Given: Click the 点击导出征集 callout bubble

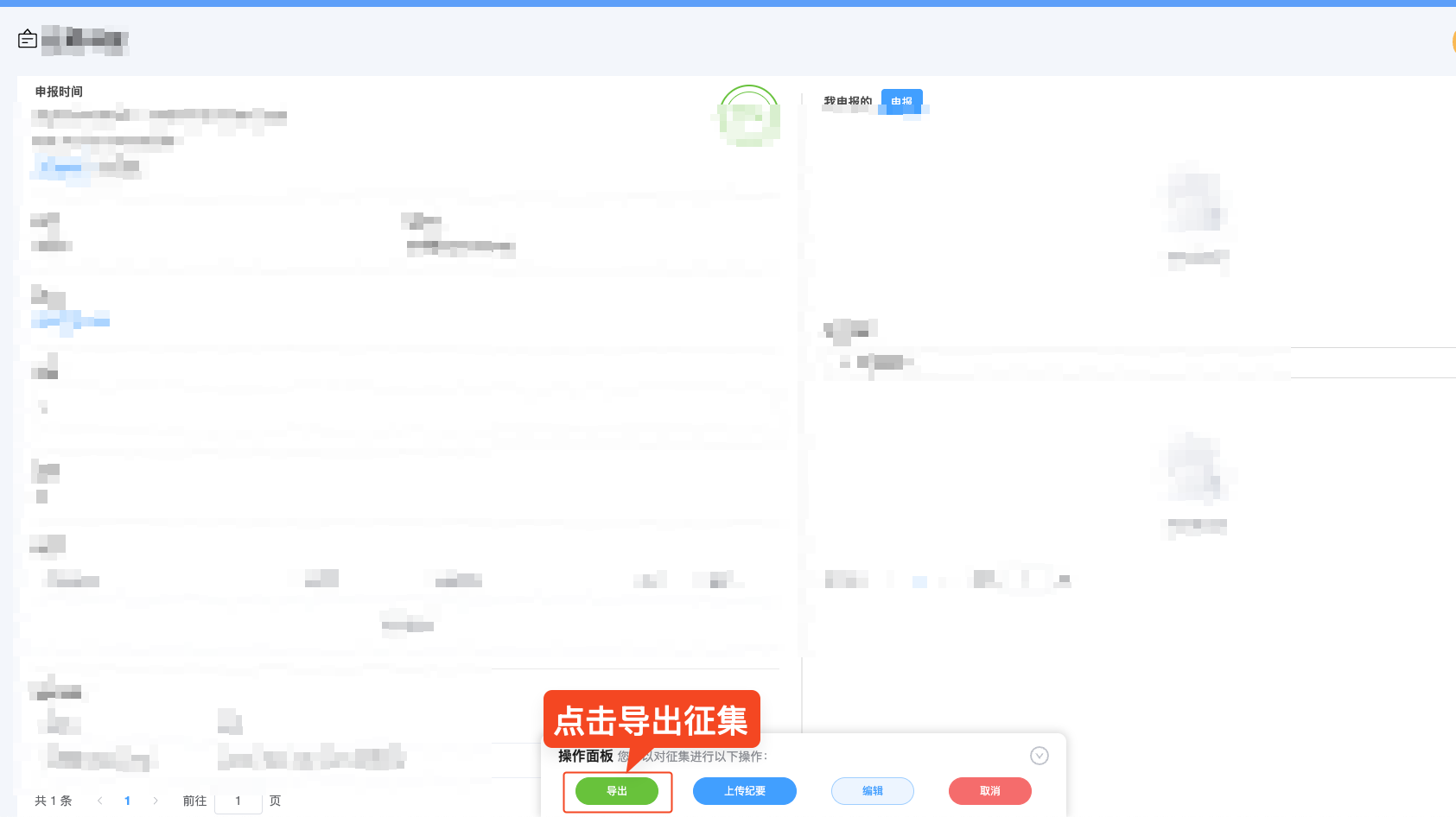Looking at the screenshot, I should click(652, 719).
